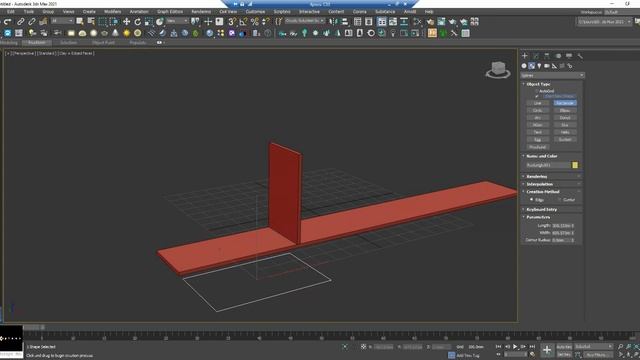The height and width of the screenshot is (360, 640).
Task: Toggle Angle Snap icon
Action: tap(243, 22)
